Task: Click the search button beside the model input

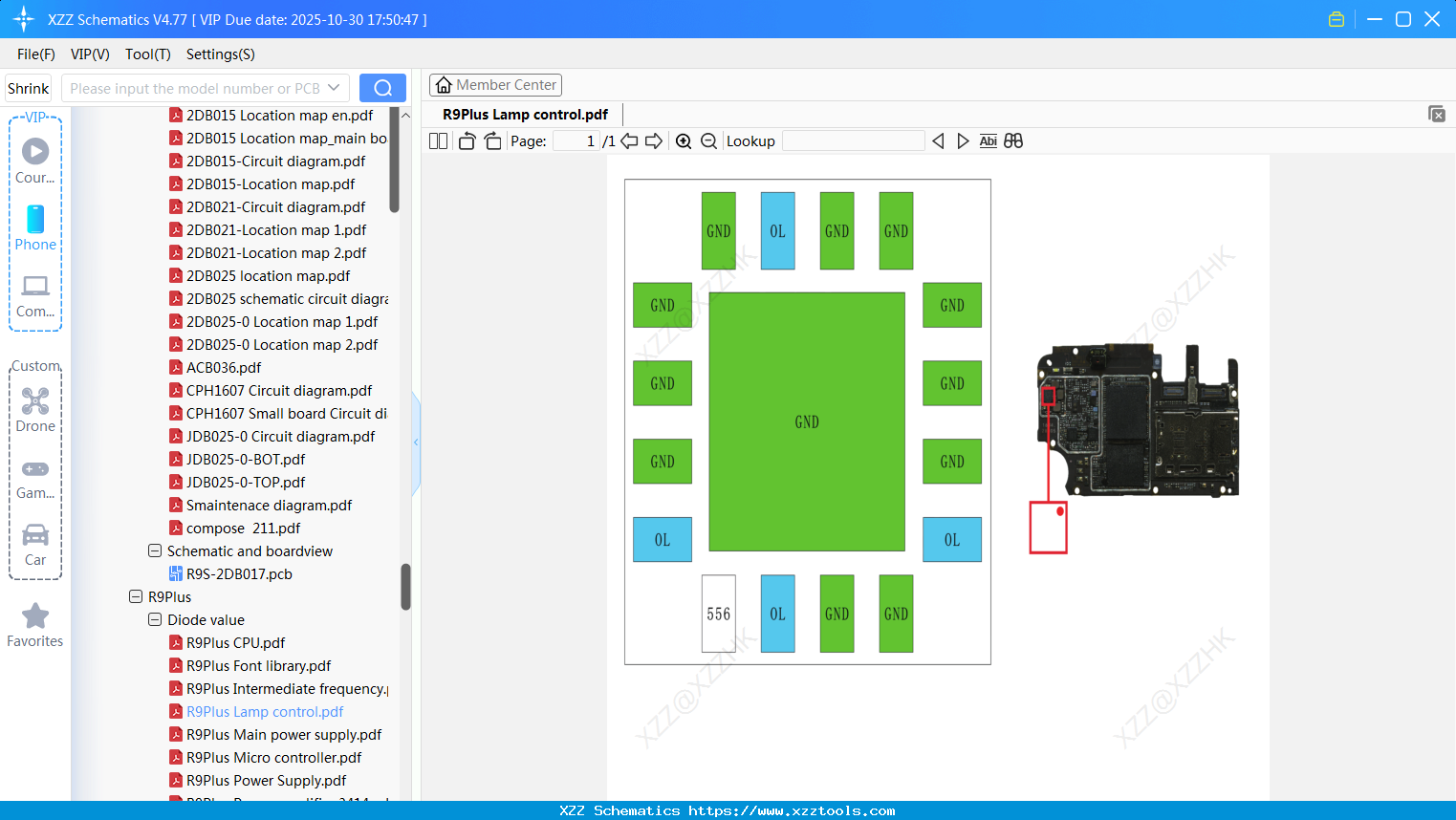Action: tap(382, 88)
